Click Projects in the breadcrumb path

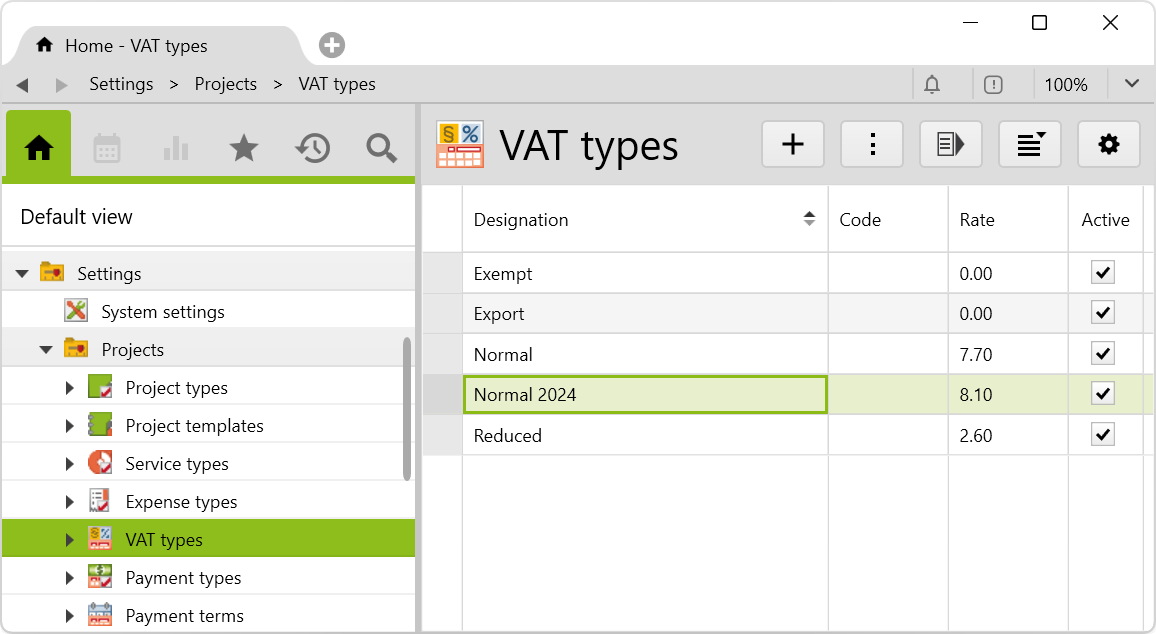click(x=226, y=85)
